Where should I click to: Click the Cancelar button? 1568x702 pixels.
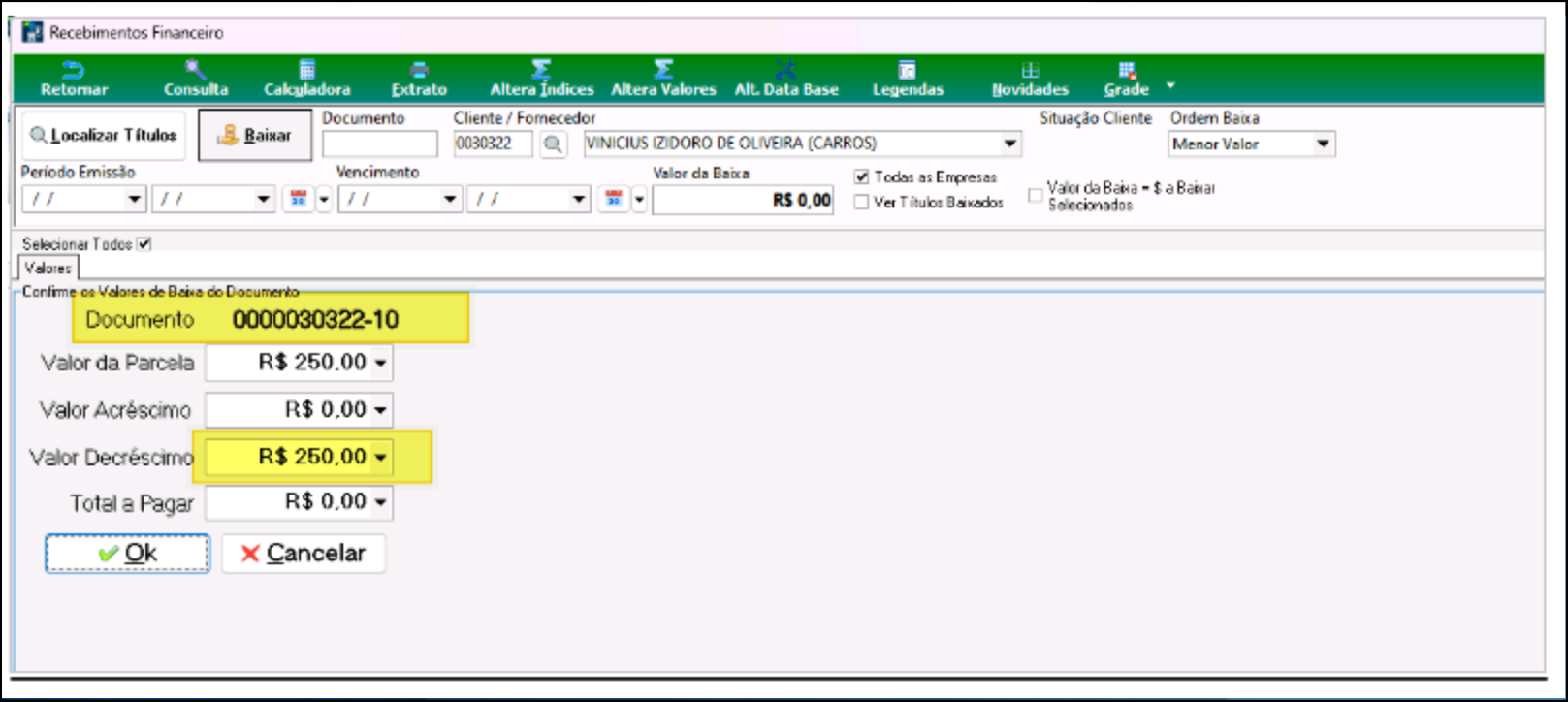coord(304,553)
